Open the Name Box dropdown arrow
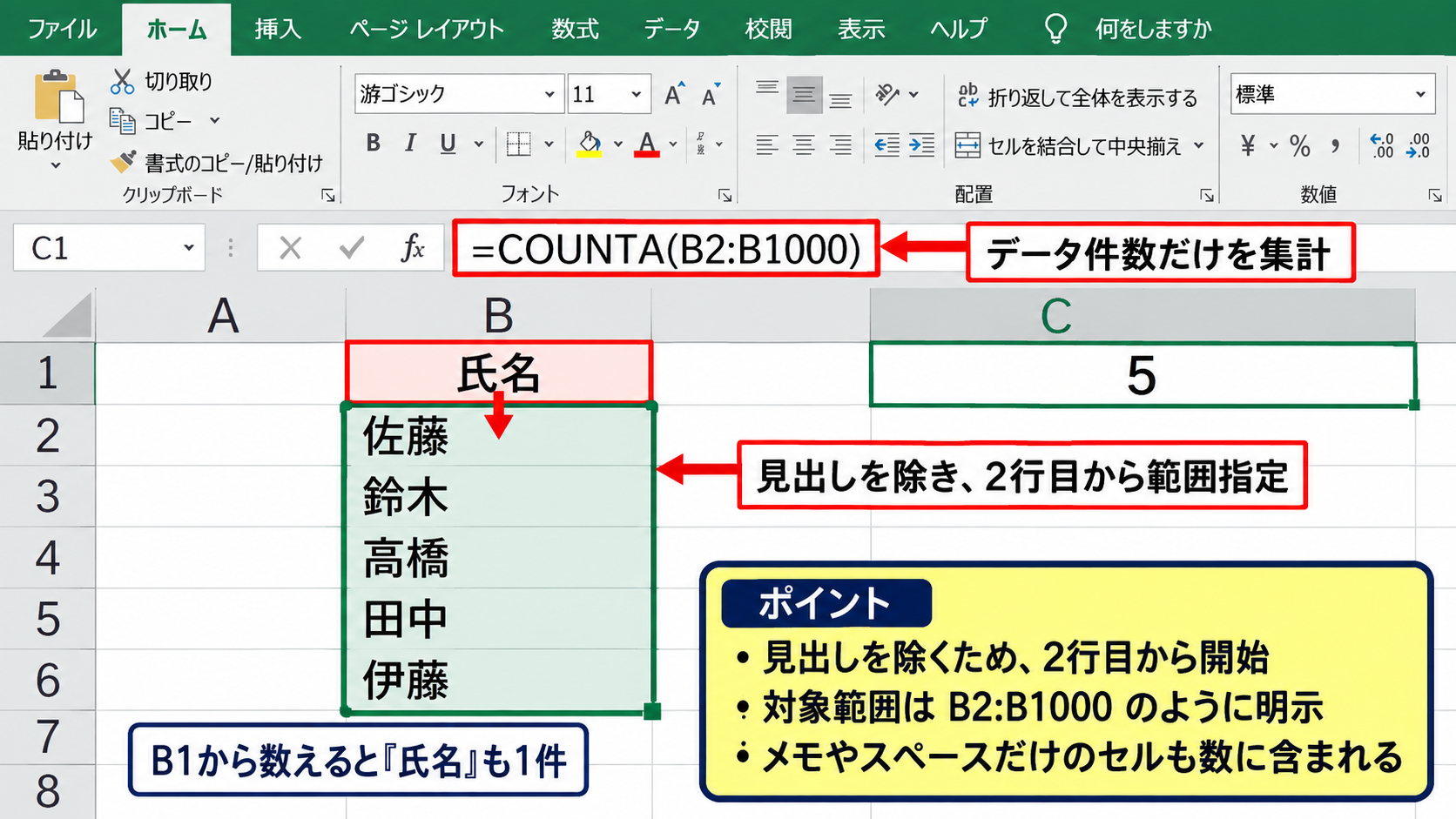 pyautogui.click(x=188, y=248)
